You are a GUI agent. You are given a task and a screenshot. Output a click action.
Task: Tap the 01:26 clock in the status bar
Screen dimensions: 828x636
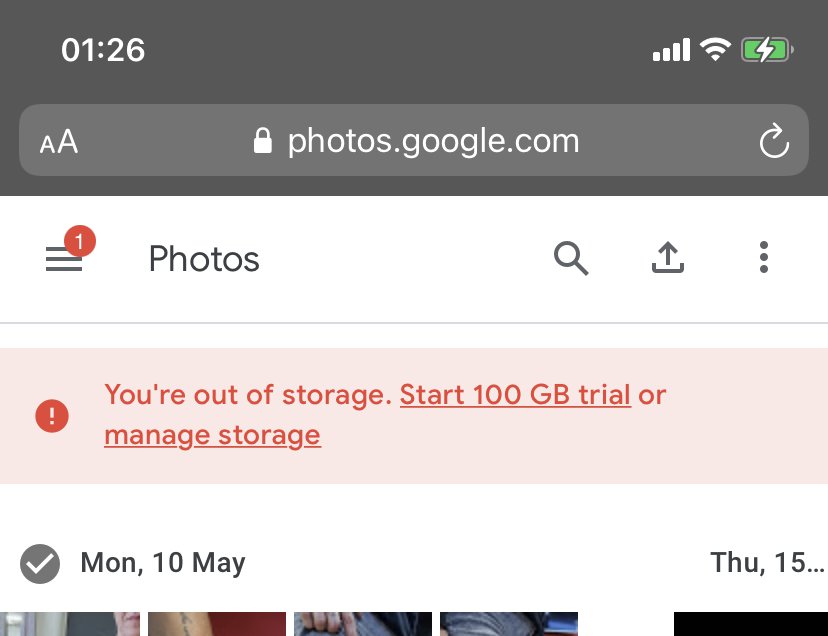click(x=103, y=50)
